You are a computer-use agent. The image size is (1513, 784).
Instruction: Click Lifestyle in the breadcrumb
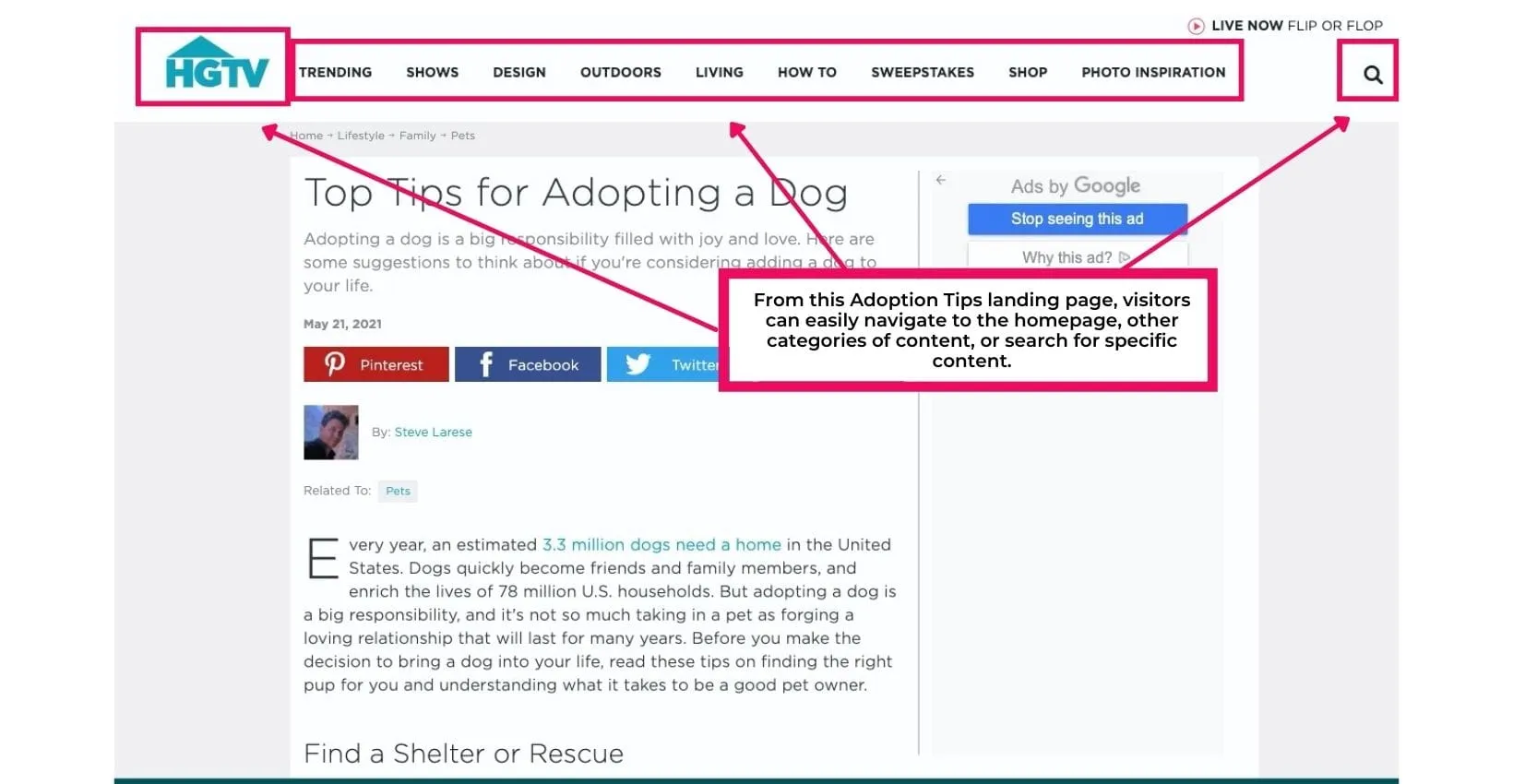pos(361,136)
